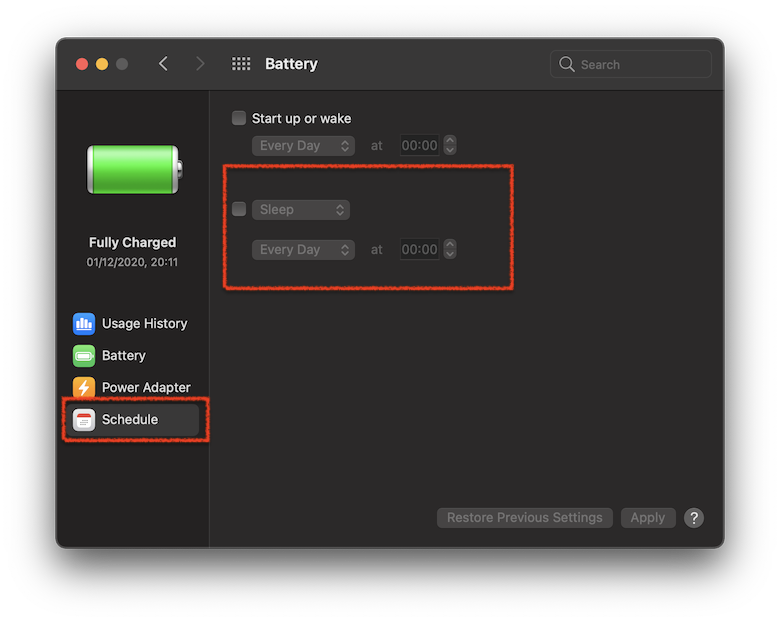Click the Apply button
This screenshot has width=780, height=622.
coord(648,518)
